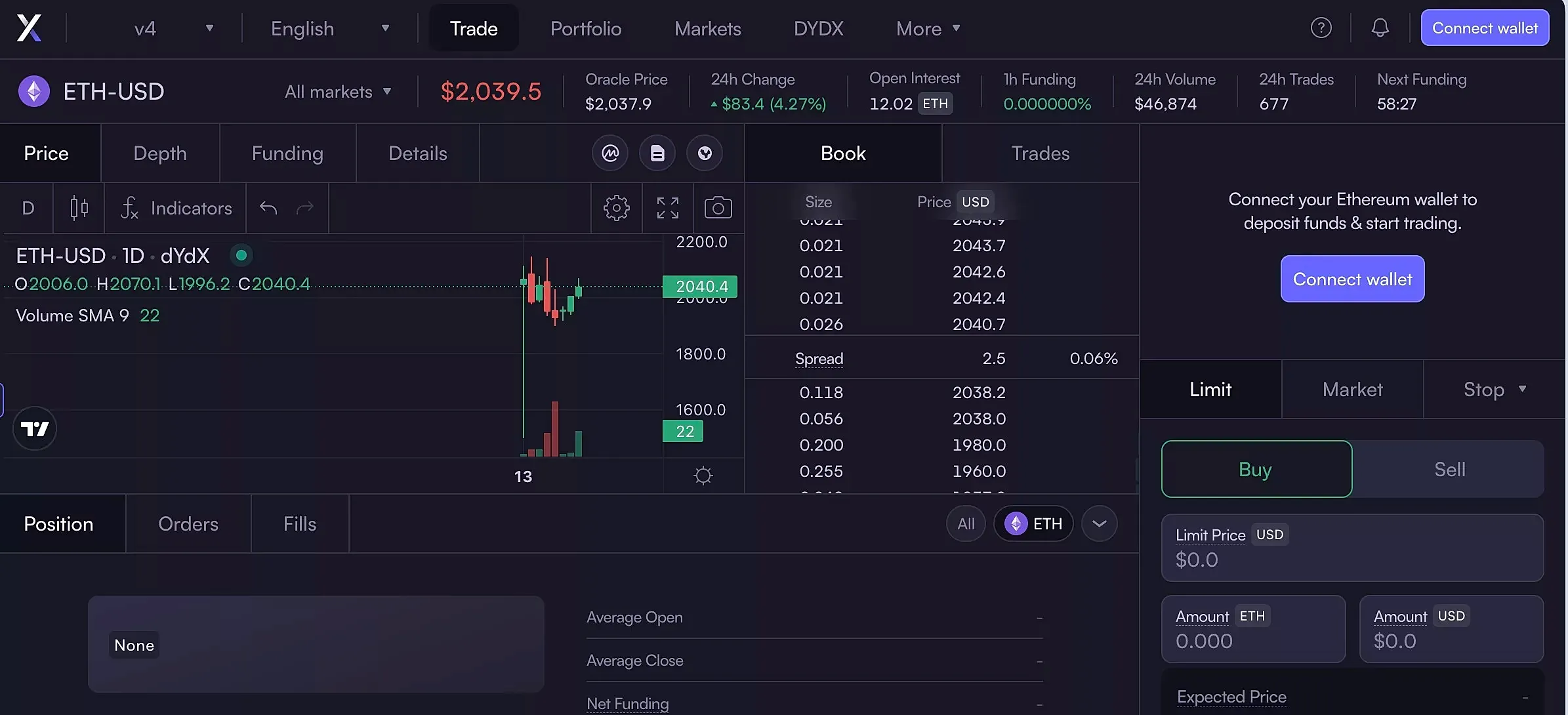Open Fills tab

[300, 524]
